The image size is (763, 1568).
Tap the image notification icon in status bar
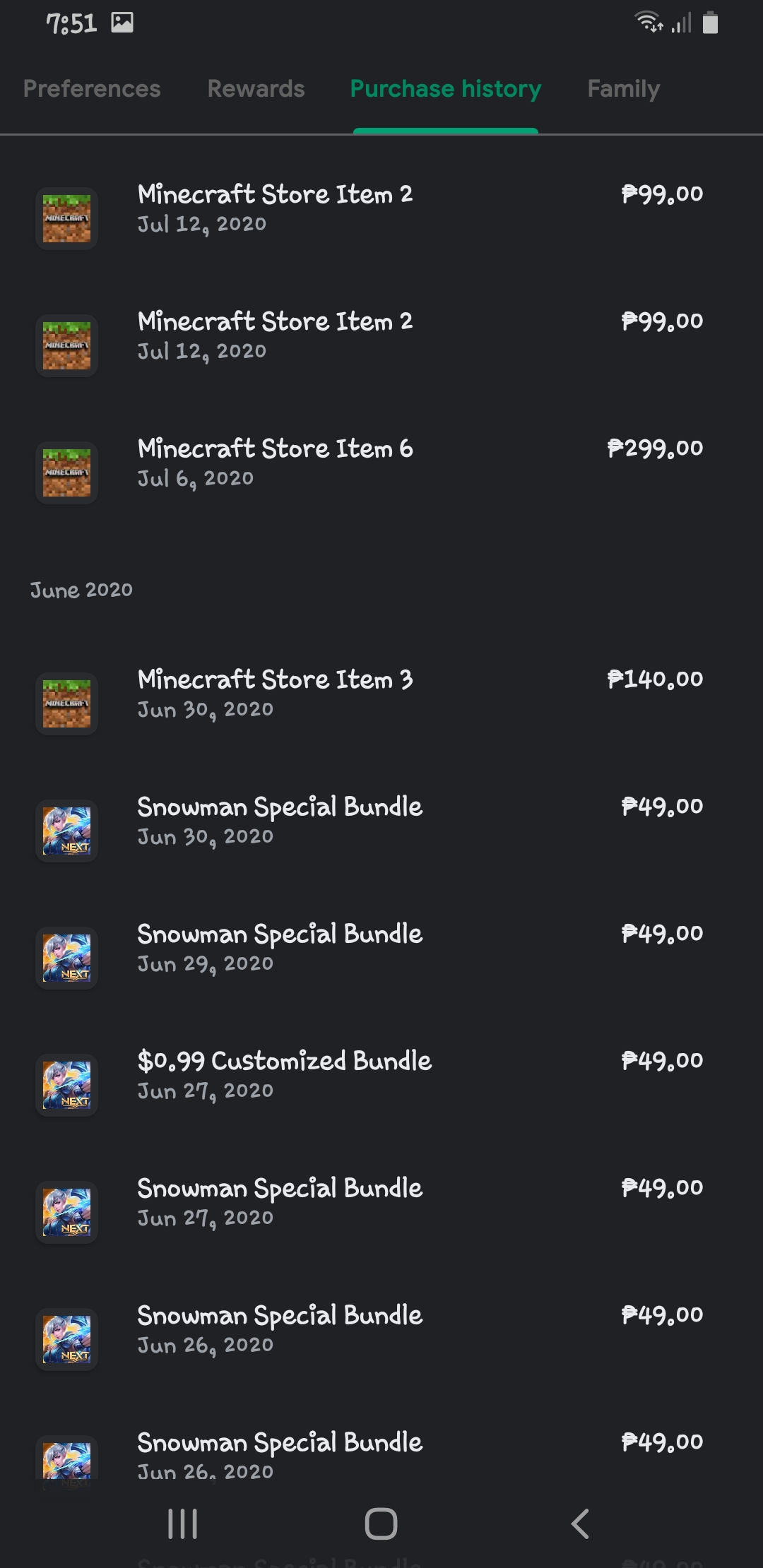[x=122, y=23]
